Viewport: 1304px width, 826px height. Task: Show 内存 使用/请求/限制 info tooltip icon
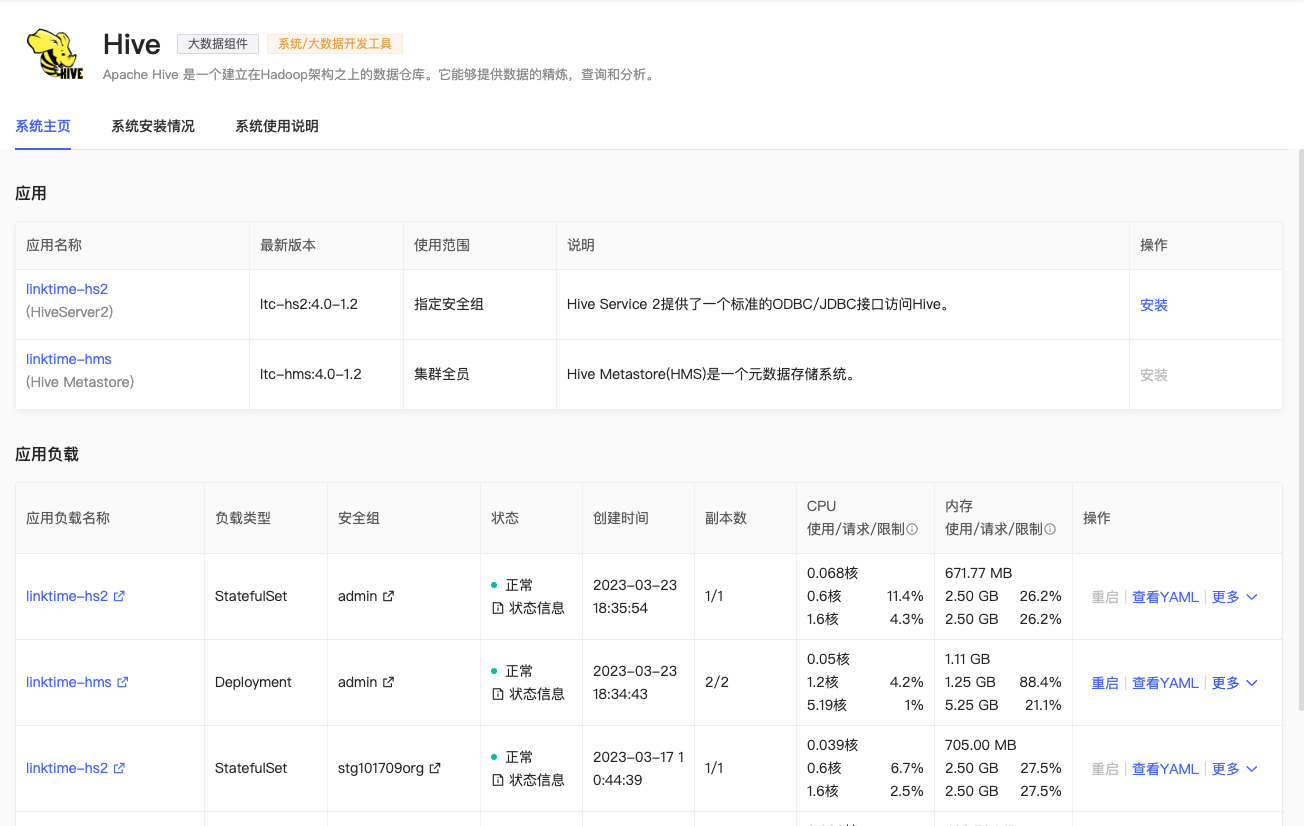pyautogui.click(x=1050, y=529)
